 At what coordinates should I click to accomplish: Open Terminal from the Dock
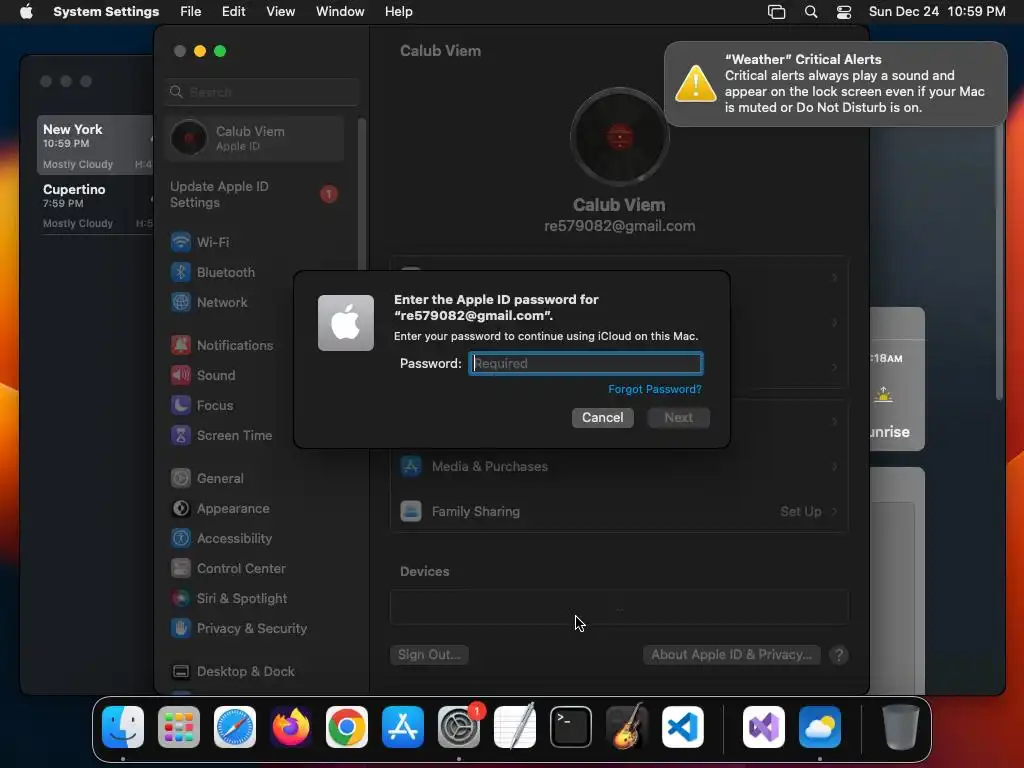571,727
